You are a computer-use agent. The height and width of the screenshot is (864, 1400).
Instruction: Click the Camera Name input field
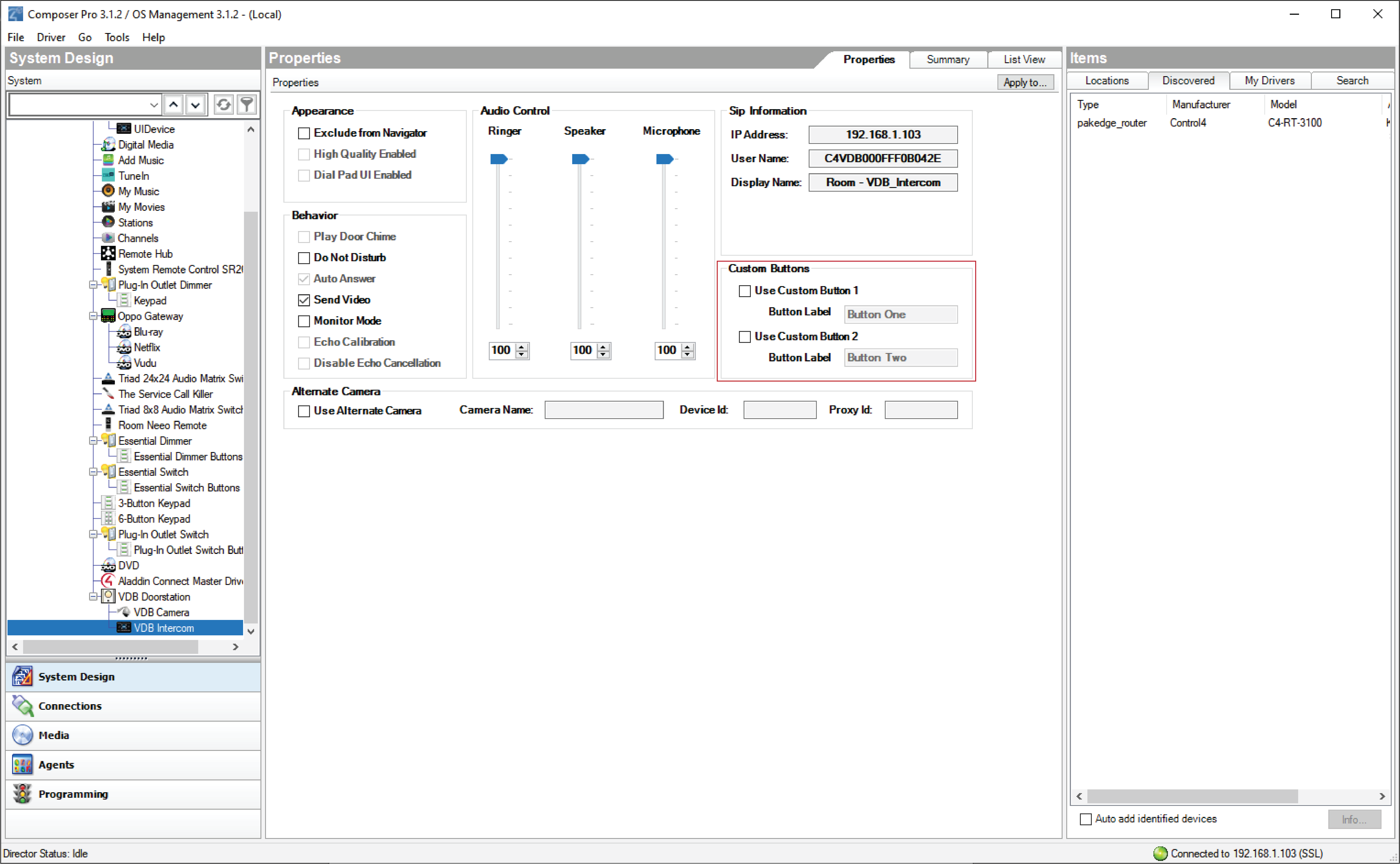(604, 410)
